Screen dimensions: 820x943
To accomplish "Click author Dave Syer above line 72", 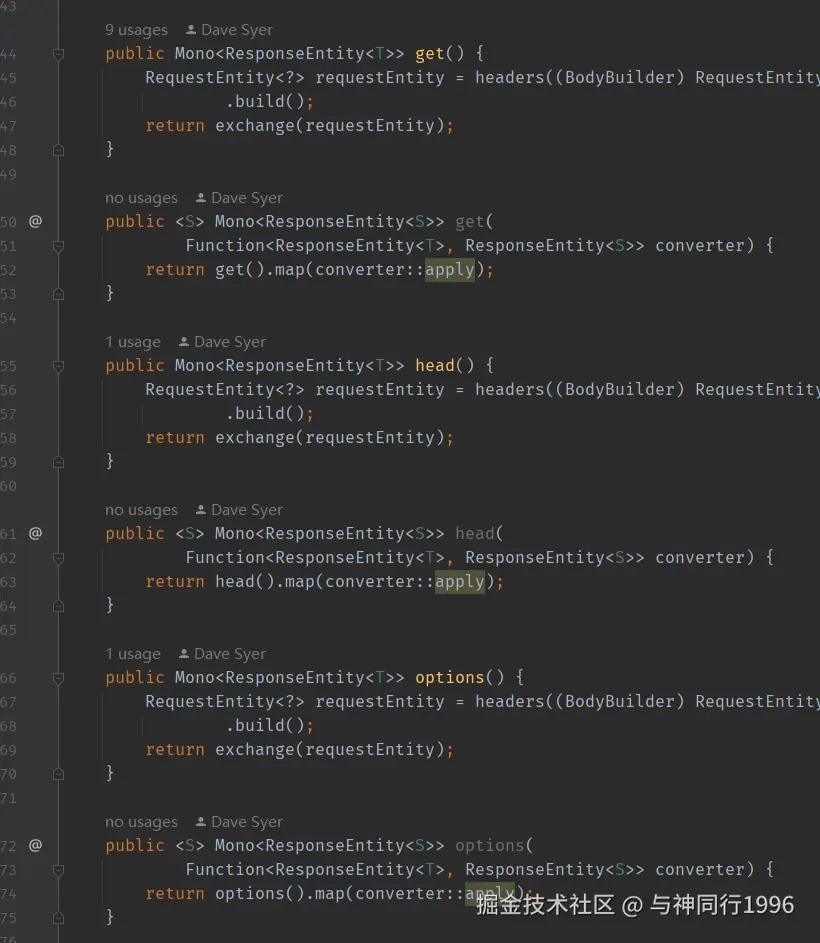I will point(239,822).
